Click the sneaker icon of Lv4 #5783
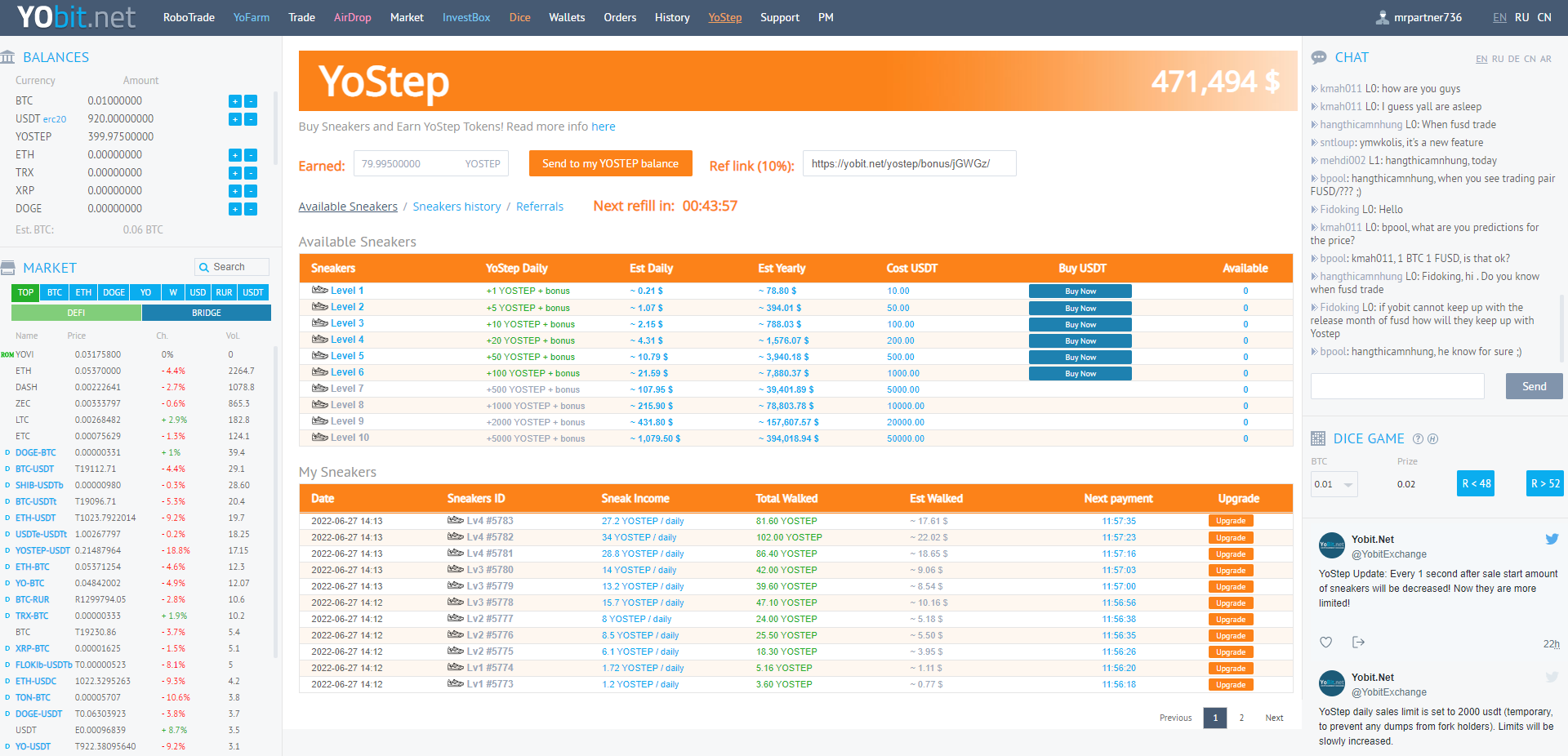 tap(456, 520)
